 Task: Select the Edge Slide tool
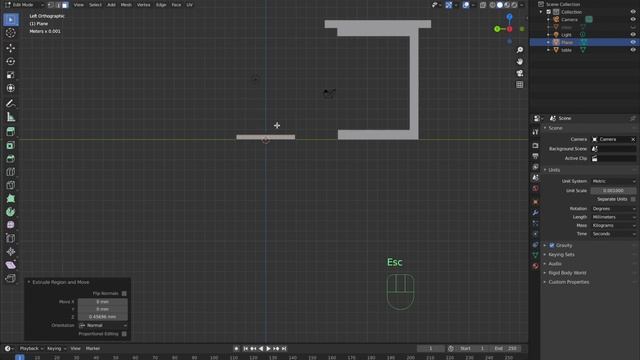[11, 238]
